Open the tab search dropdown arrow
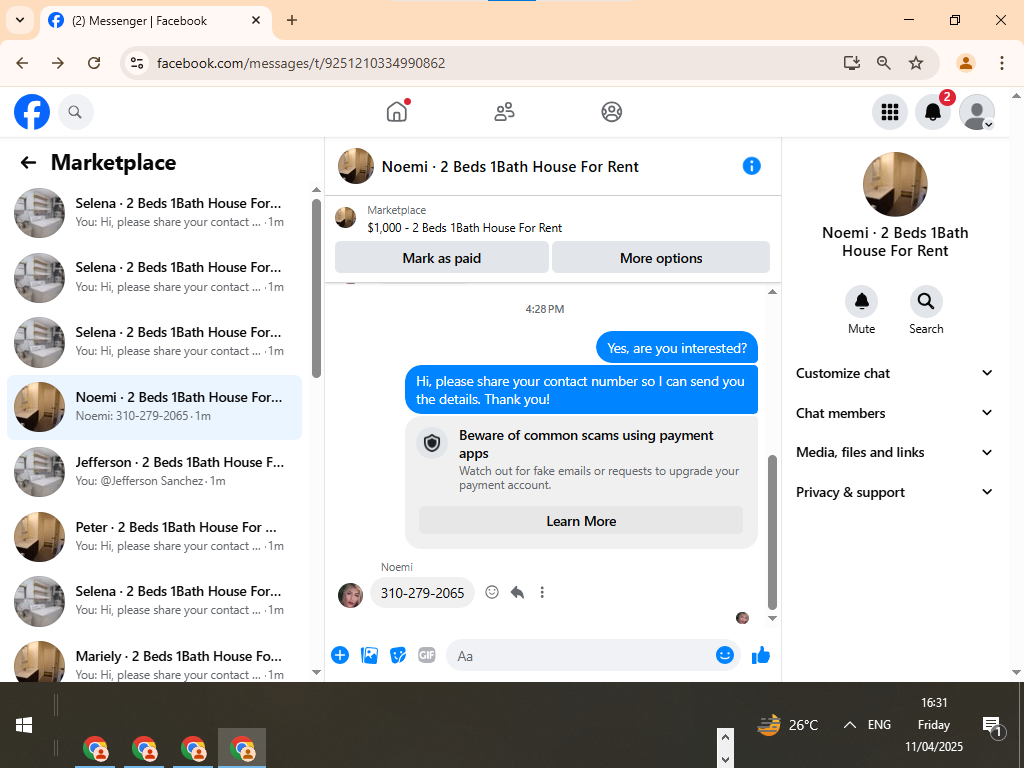 click(x=20, y=20)
